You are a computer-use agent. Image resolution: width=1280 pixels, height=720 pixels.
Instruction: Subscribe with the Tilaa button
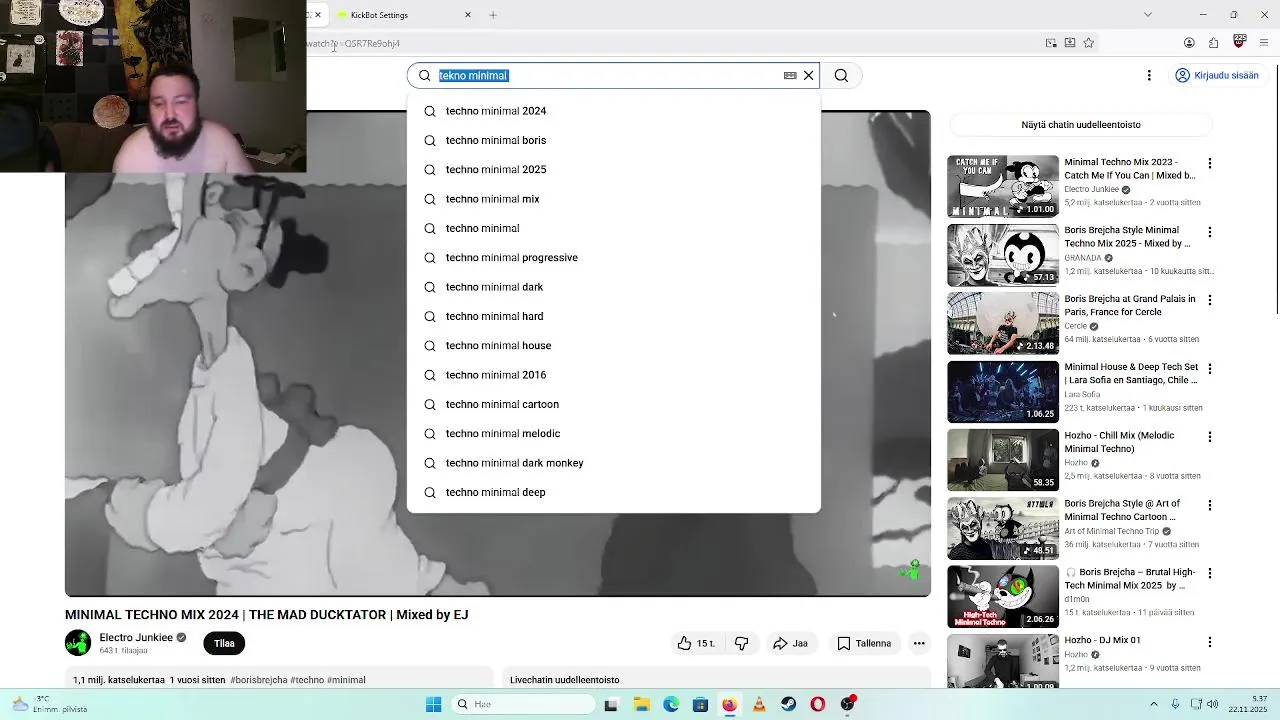[224, 643]
